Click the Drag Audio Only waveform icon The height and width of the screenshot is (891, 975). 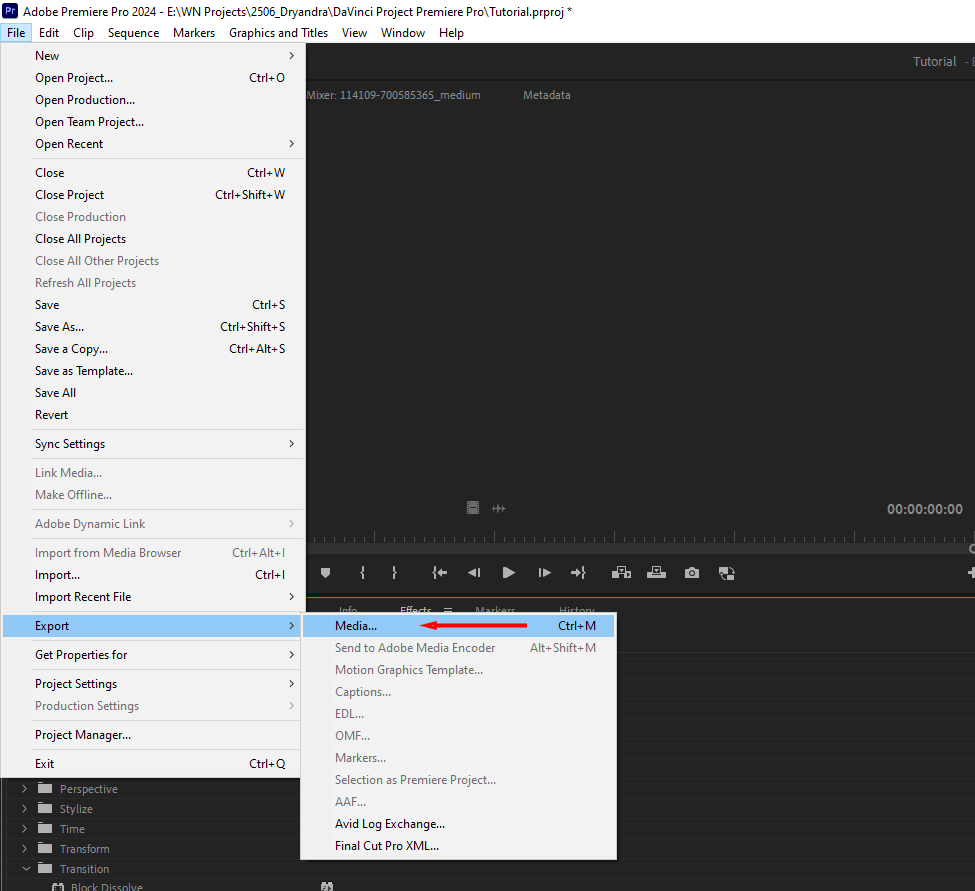coord(499,509)
